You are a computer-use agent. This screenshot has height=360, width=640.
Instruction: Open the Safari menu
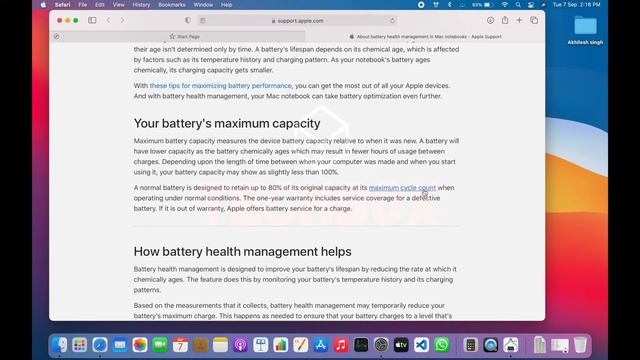pyautogui.click(x=62, y=5)
